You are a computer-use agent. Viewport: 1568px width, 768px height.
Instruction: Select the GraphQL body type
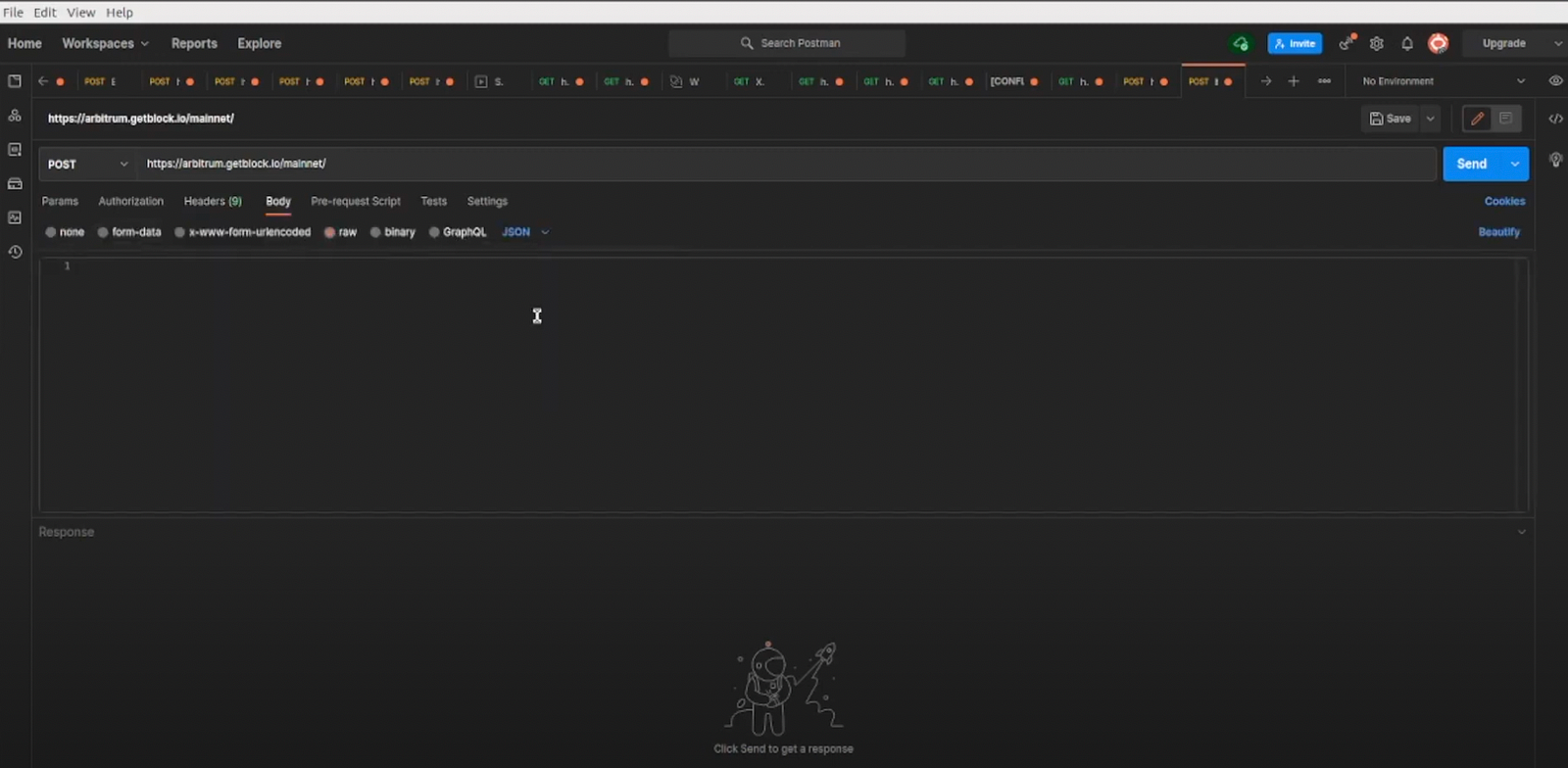click(458, 232)
